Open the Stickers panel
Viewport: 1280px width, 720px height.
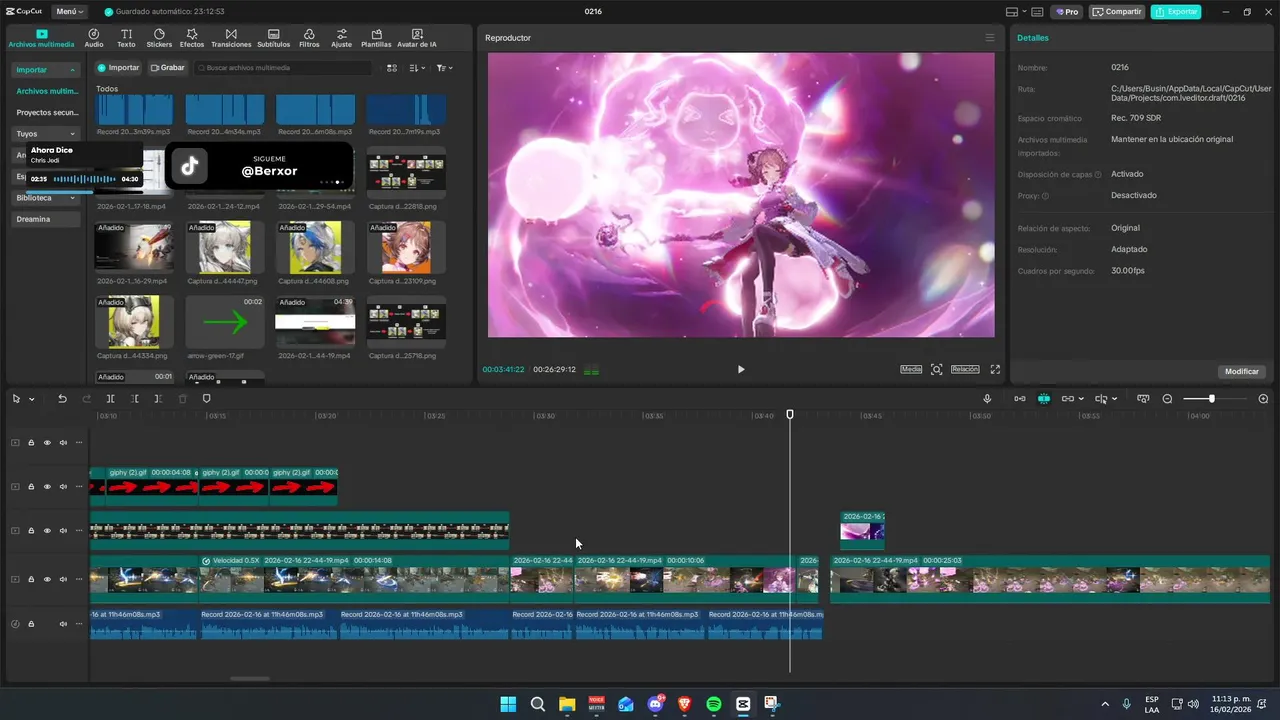(x=159, y=38)
